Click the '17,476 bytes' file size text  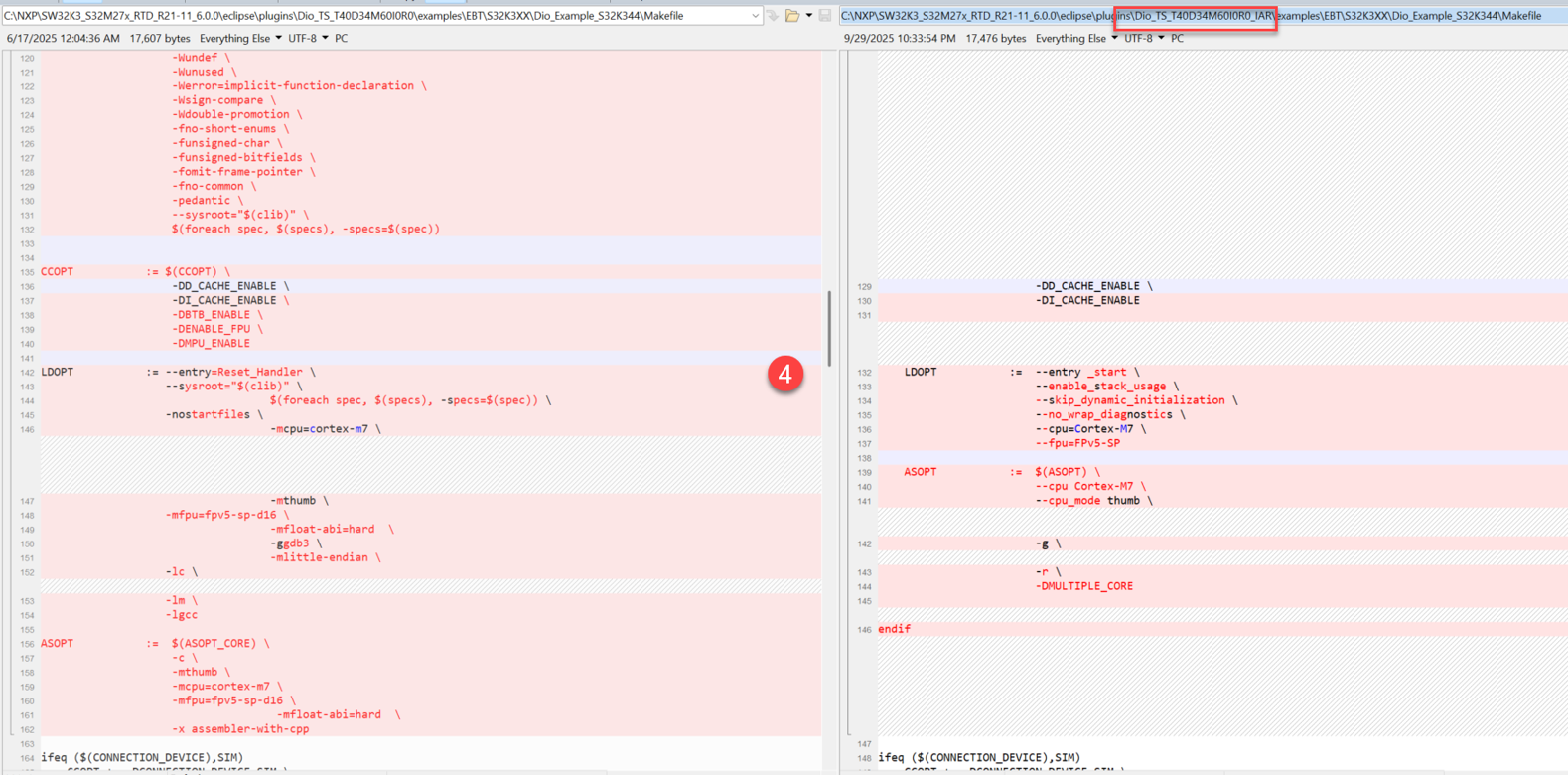pos(996,38)
